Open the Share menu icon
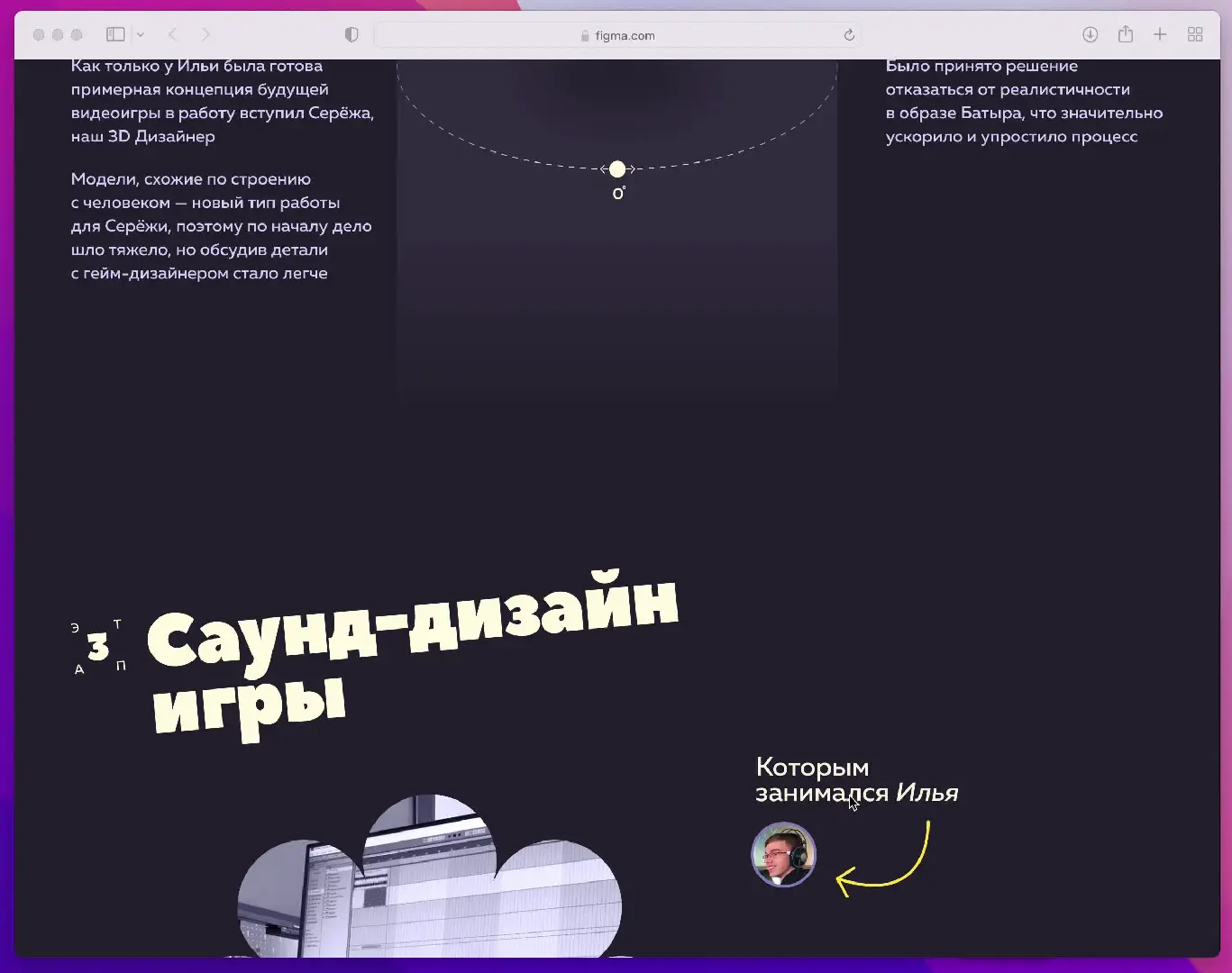Image resolution: width=1232 pixels, height=973 pixels. 1125,34
